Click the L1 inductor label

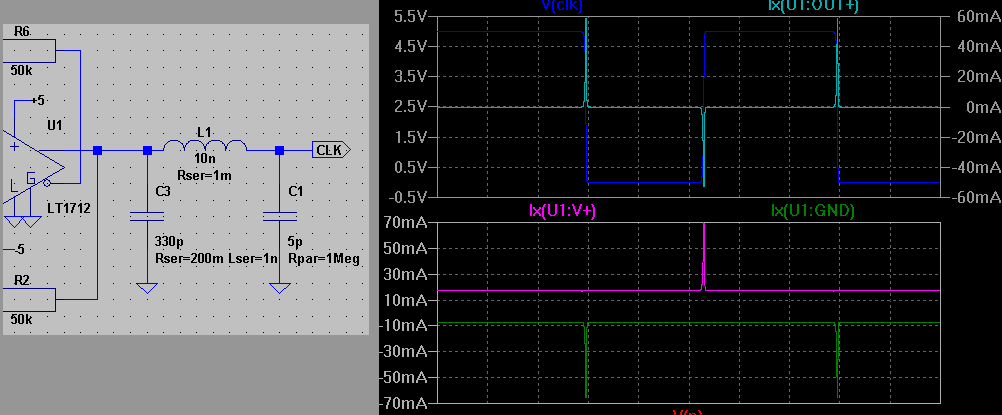coord(204,132)
